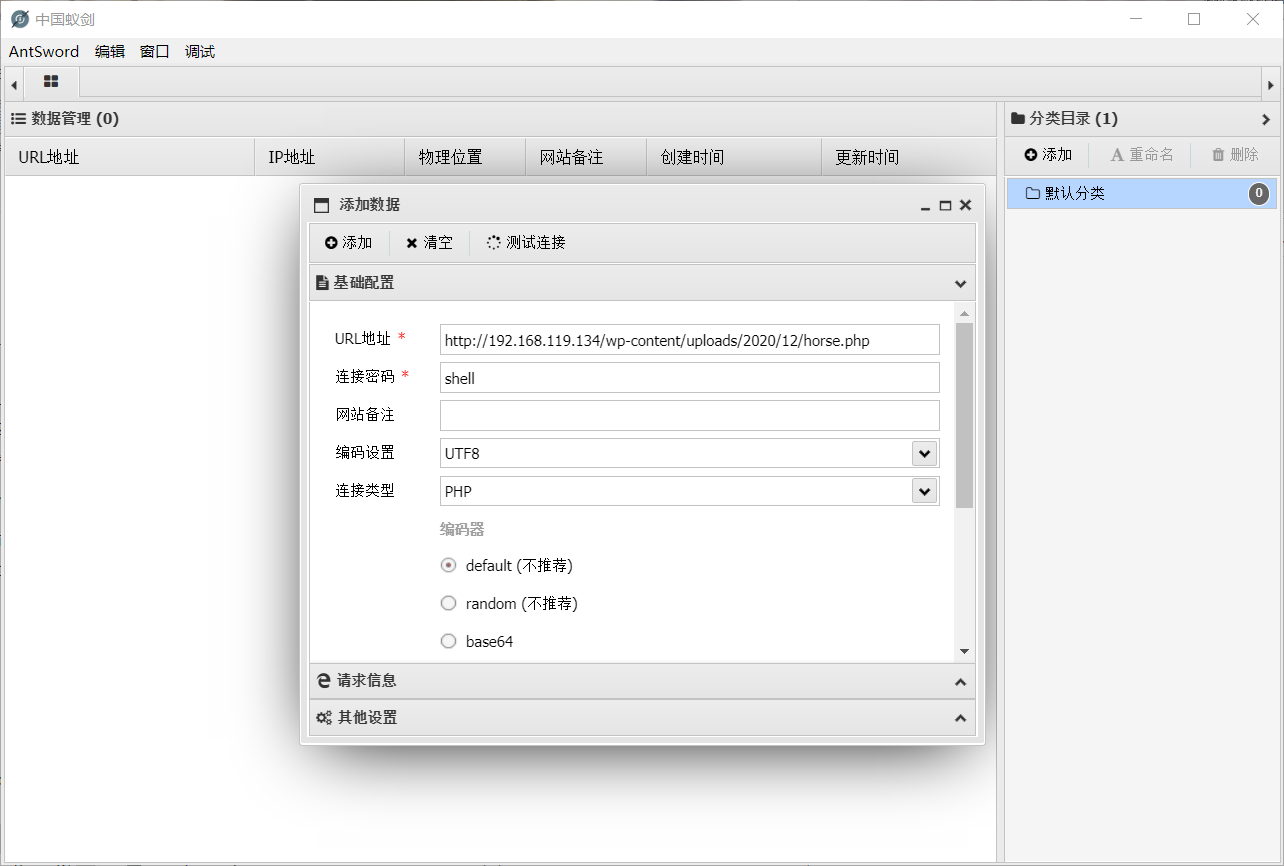This screenshot has height=866, width=1284.
Task: Click the dialog scrollbar up arrow
Action: pyautogui.click(x=964, y=314)
